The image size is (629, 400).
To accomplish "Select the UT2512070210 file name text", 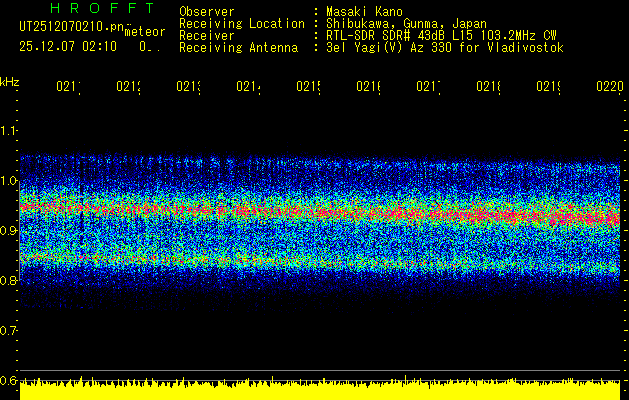I will [x=71, y=27].
